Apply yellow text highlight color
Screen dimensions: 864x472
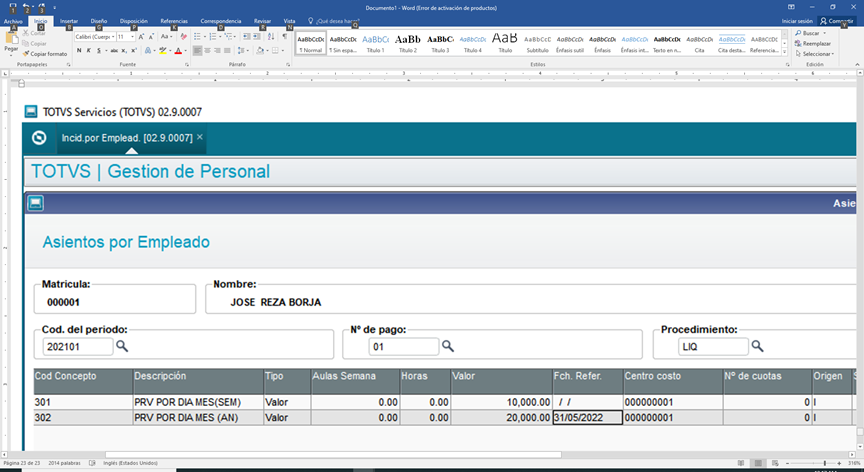pos(162,51)
